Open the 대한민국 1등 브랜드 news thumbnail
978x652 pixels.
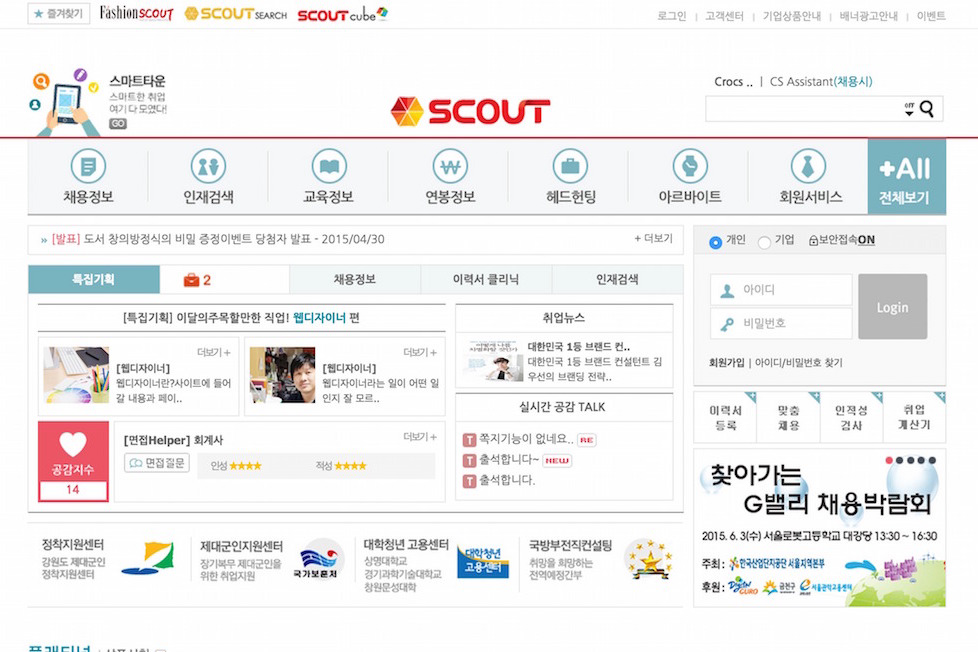point(493,361)
